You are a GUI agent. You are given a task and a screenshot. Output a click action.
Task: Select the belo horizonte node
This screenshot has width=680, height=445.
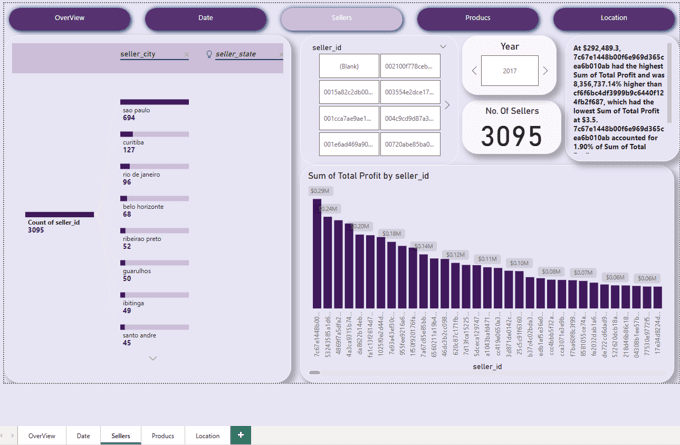(x=154, y=206)
